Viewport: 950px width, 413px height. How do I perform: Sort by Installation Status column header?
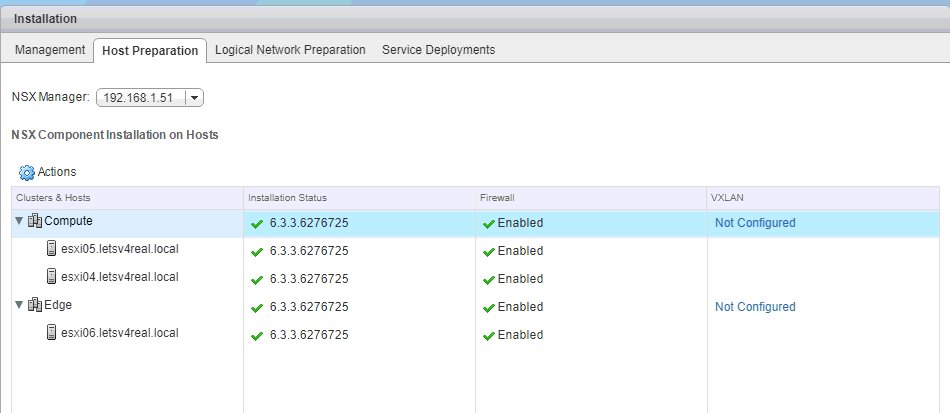pos(288,198)
